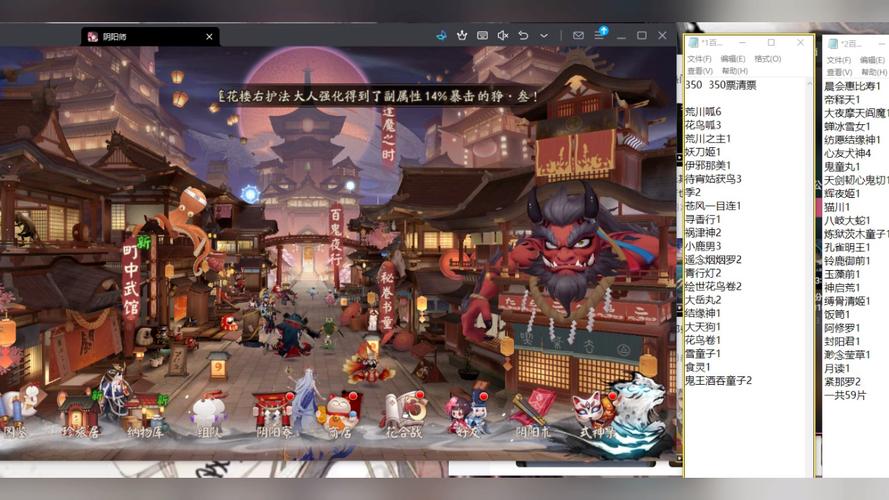Viewport: 889px width, 500px height.
Task: Enter the 百鬼夜行 banner
Action: pos(336,238)
